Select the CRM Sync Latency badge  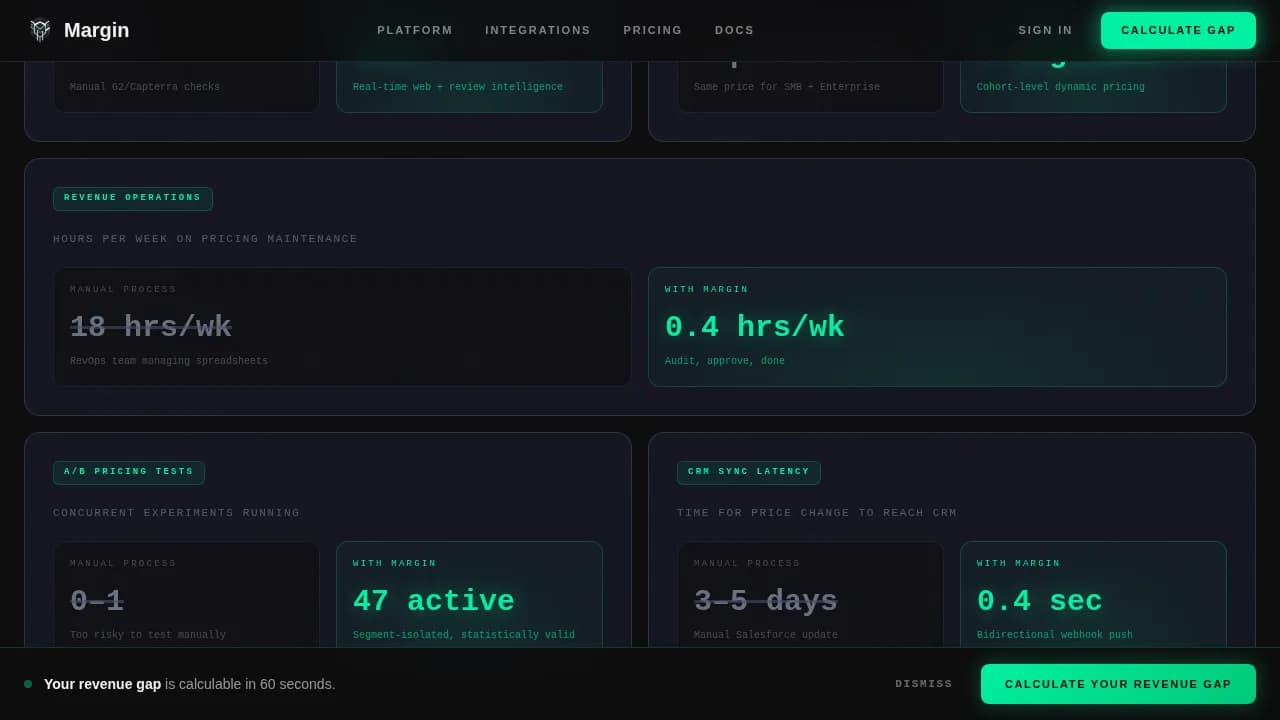pos(749,472)
